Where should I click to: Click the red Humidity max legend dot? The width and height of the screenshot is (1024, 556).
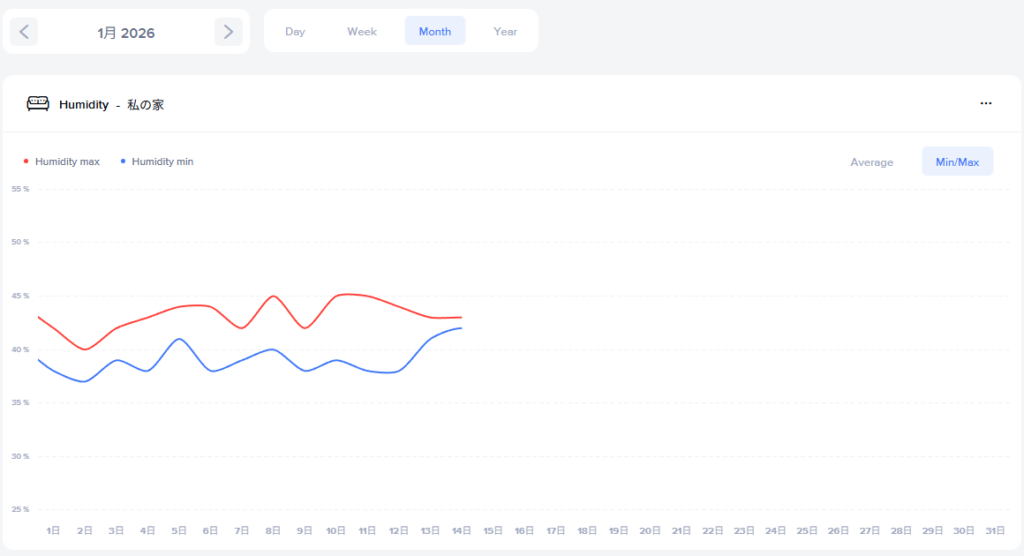(x=26, y=161)
